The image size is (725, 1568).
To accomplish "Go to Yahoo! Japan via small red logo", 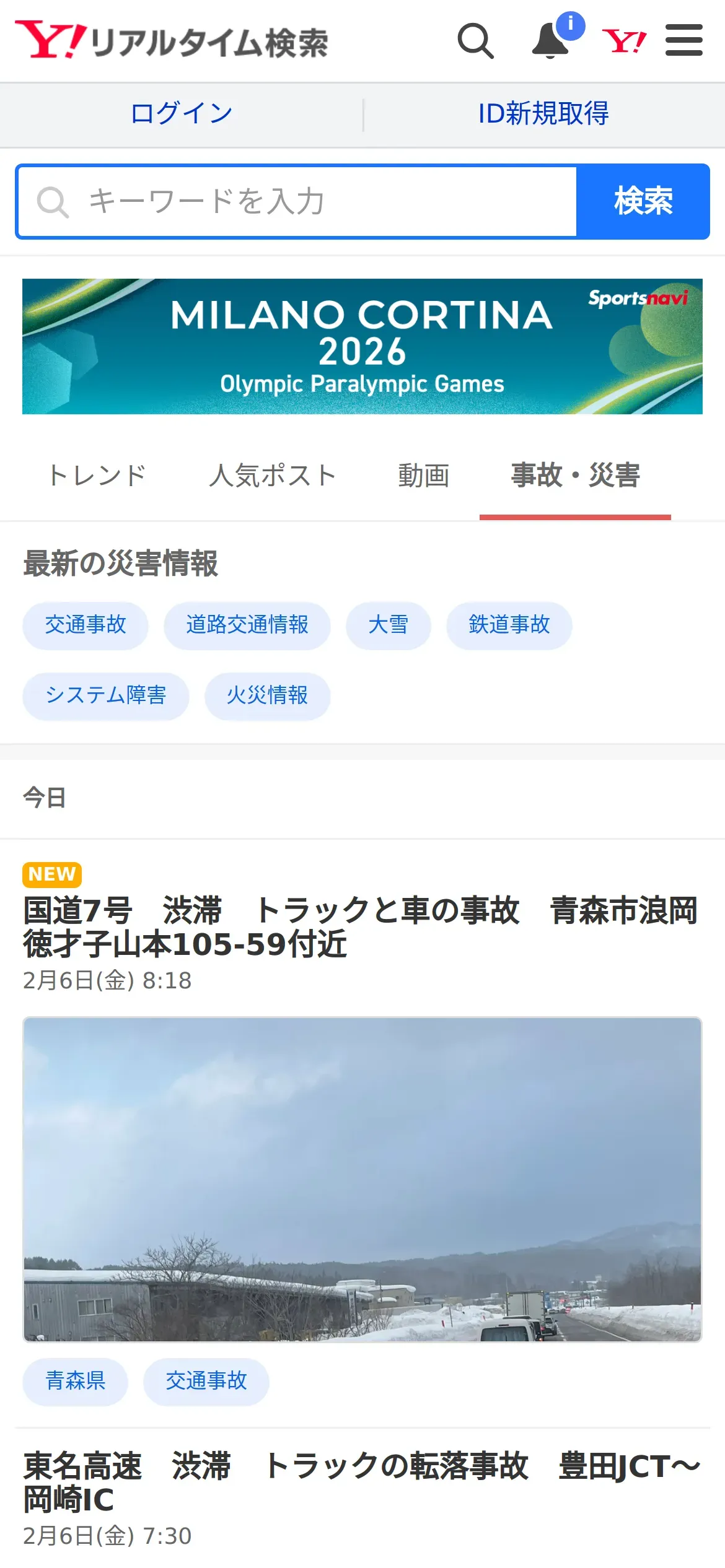I will [x=625, y=41].
